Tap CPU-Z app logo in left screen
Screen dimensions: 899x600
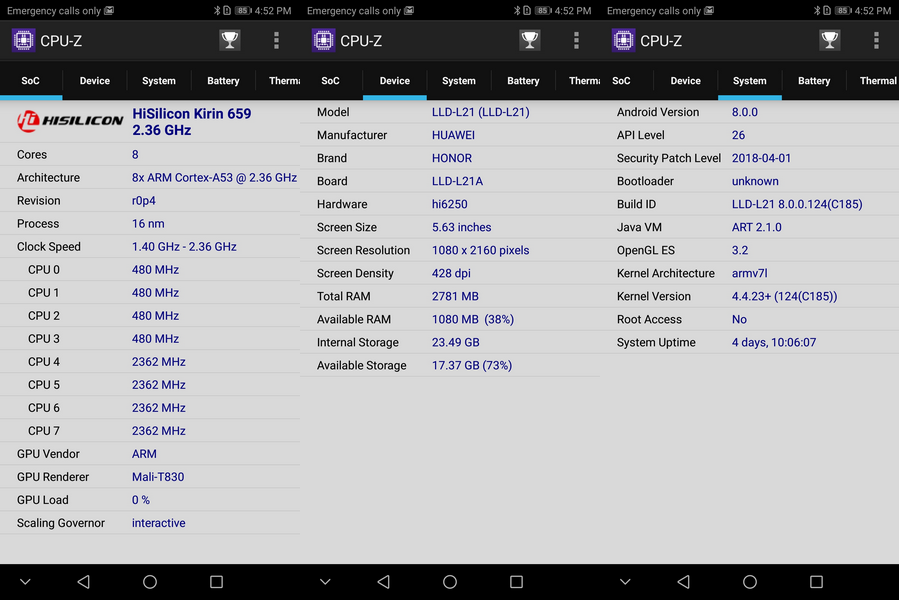click(24, 41)
